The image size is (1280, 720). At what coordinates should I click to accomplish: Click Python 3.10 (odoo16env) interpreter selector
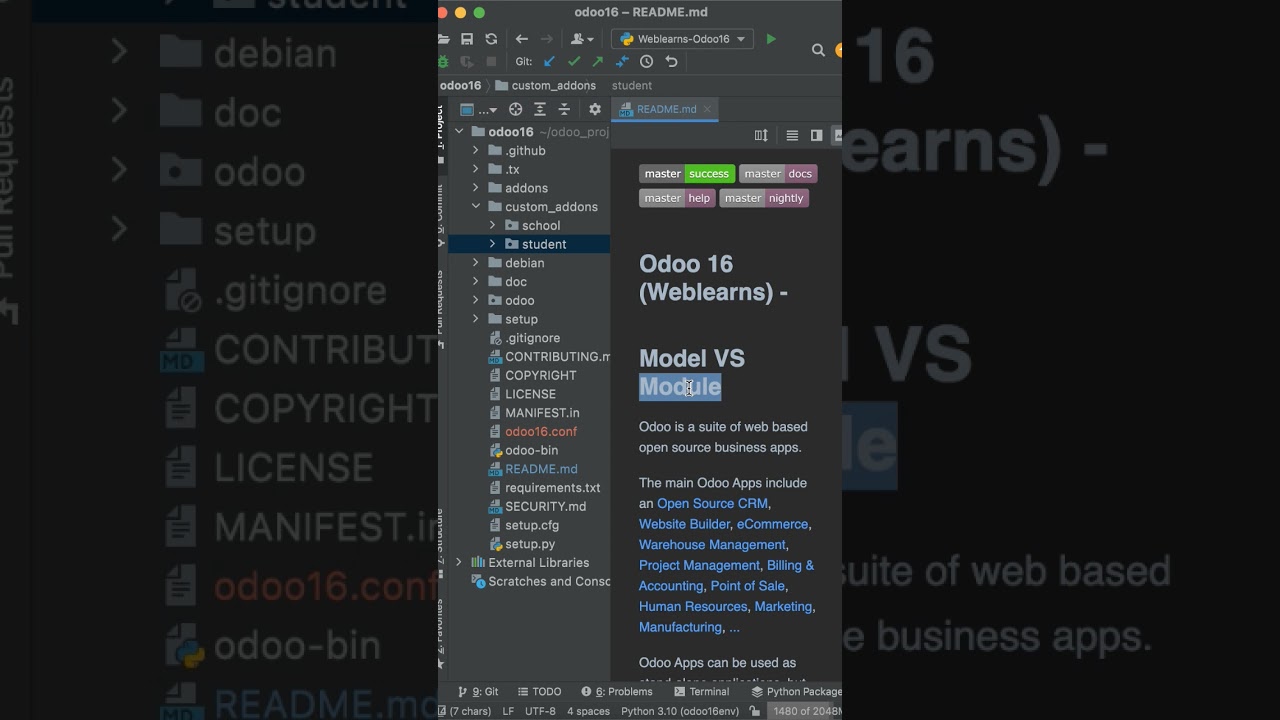tap(680, 711)
